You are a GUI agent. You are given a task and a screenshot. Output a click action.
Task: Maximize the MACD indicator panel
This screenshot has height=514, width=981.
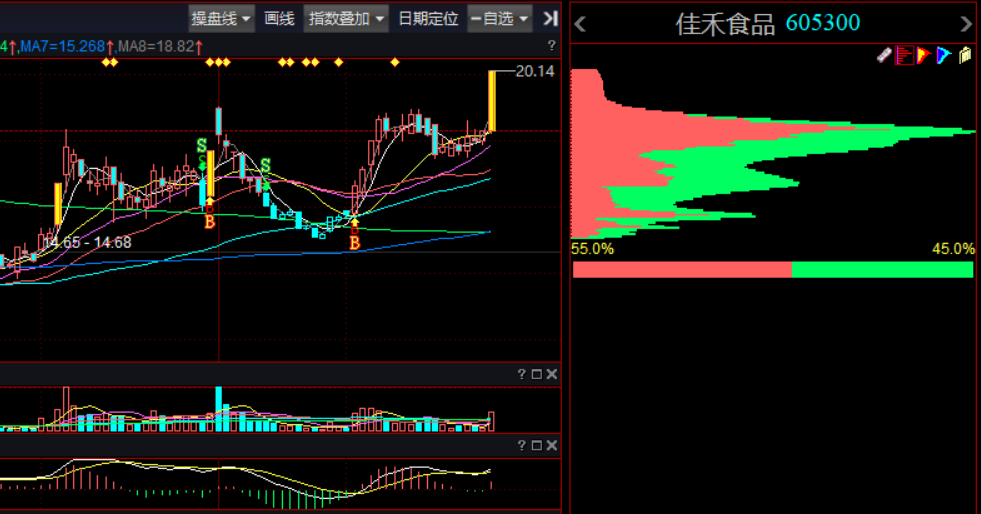click(x=536, y=445)
